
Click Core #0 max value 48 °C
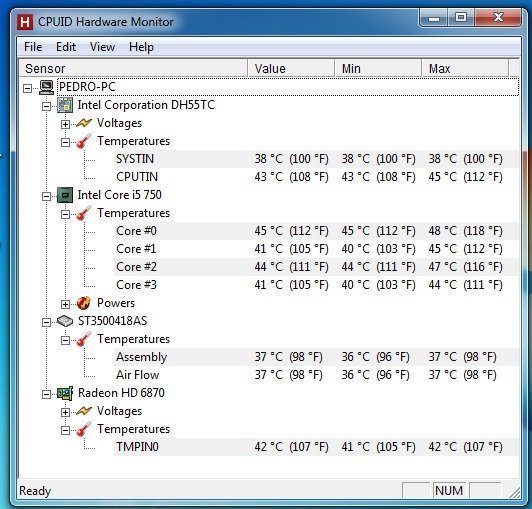[x=466, y=231]
